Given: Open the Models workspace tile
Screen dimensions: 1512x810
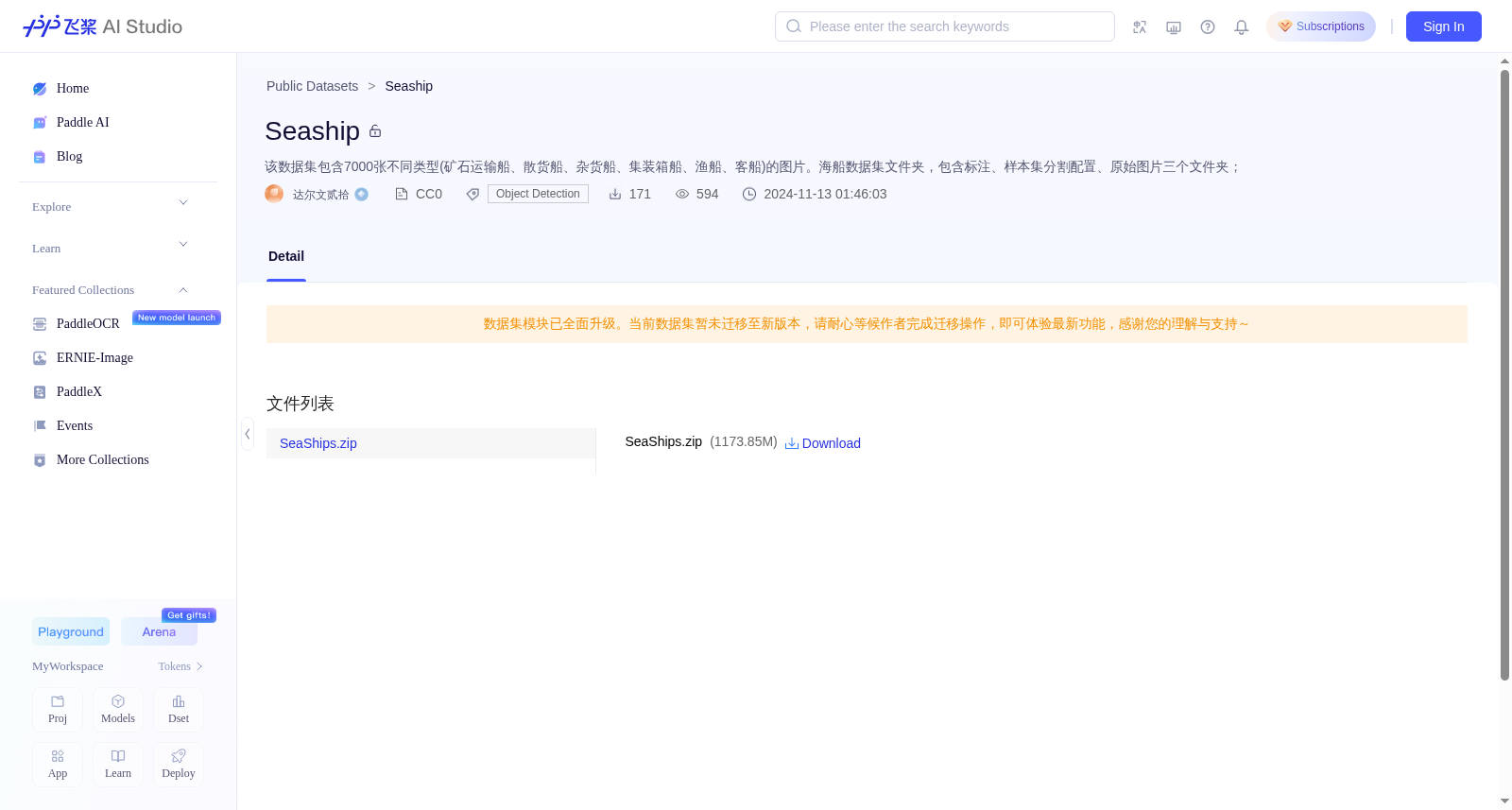Looking at the screenshot, I should (118, 710).
